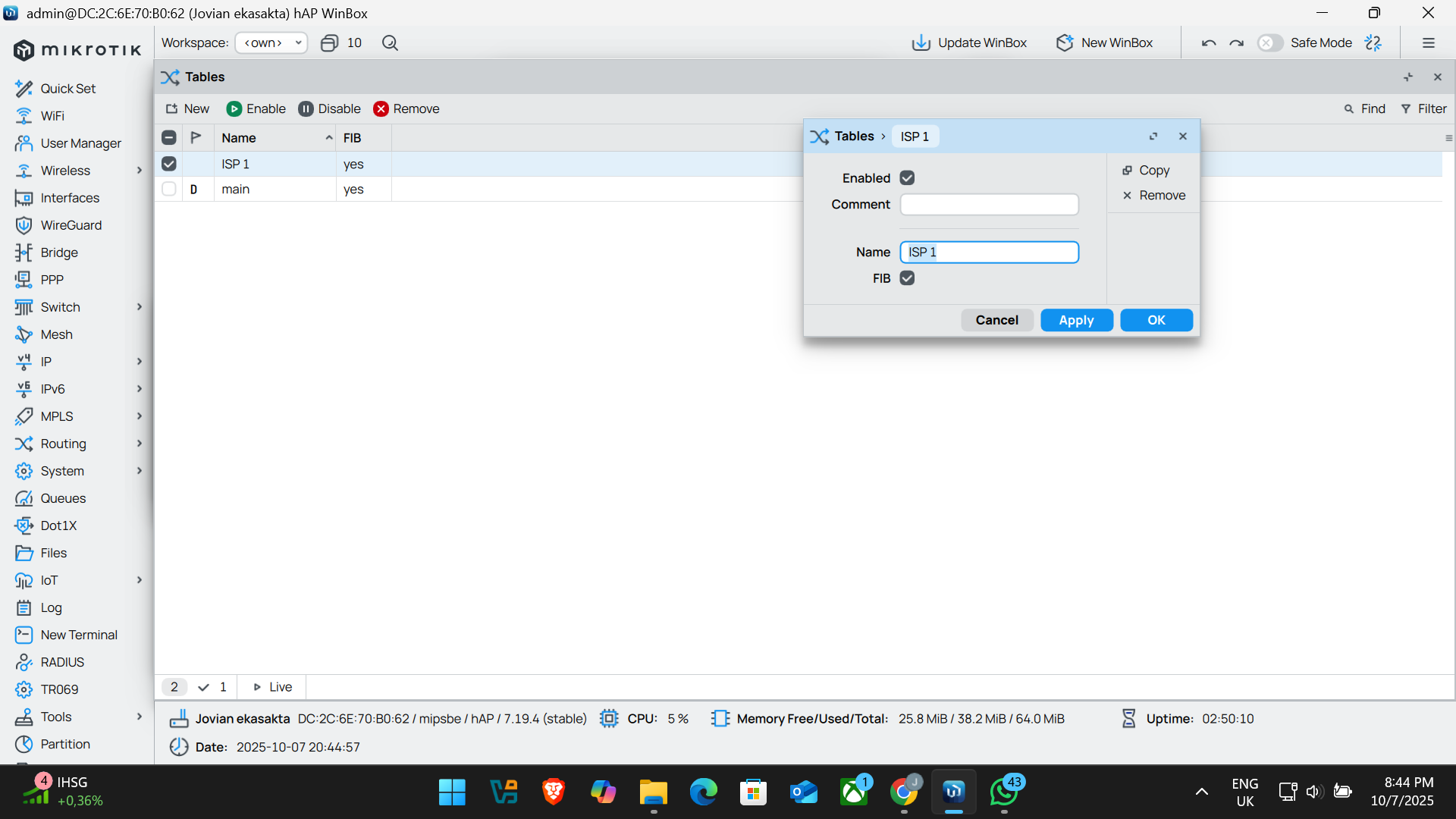
Task: Click Remove in the dialog side panel
Action: point(1153,196)
